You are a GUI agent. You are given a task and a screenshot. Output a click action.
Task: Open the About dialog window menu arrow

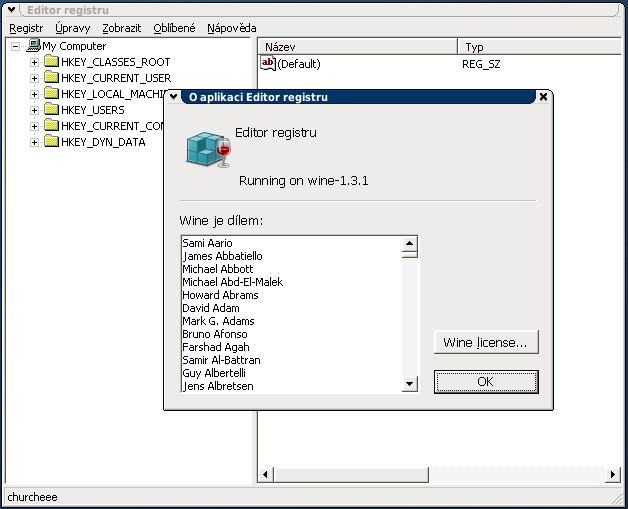pos(173,97)
